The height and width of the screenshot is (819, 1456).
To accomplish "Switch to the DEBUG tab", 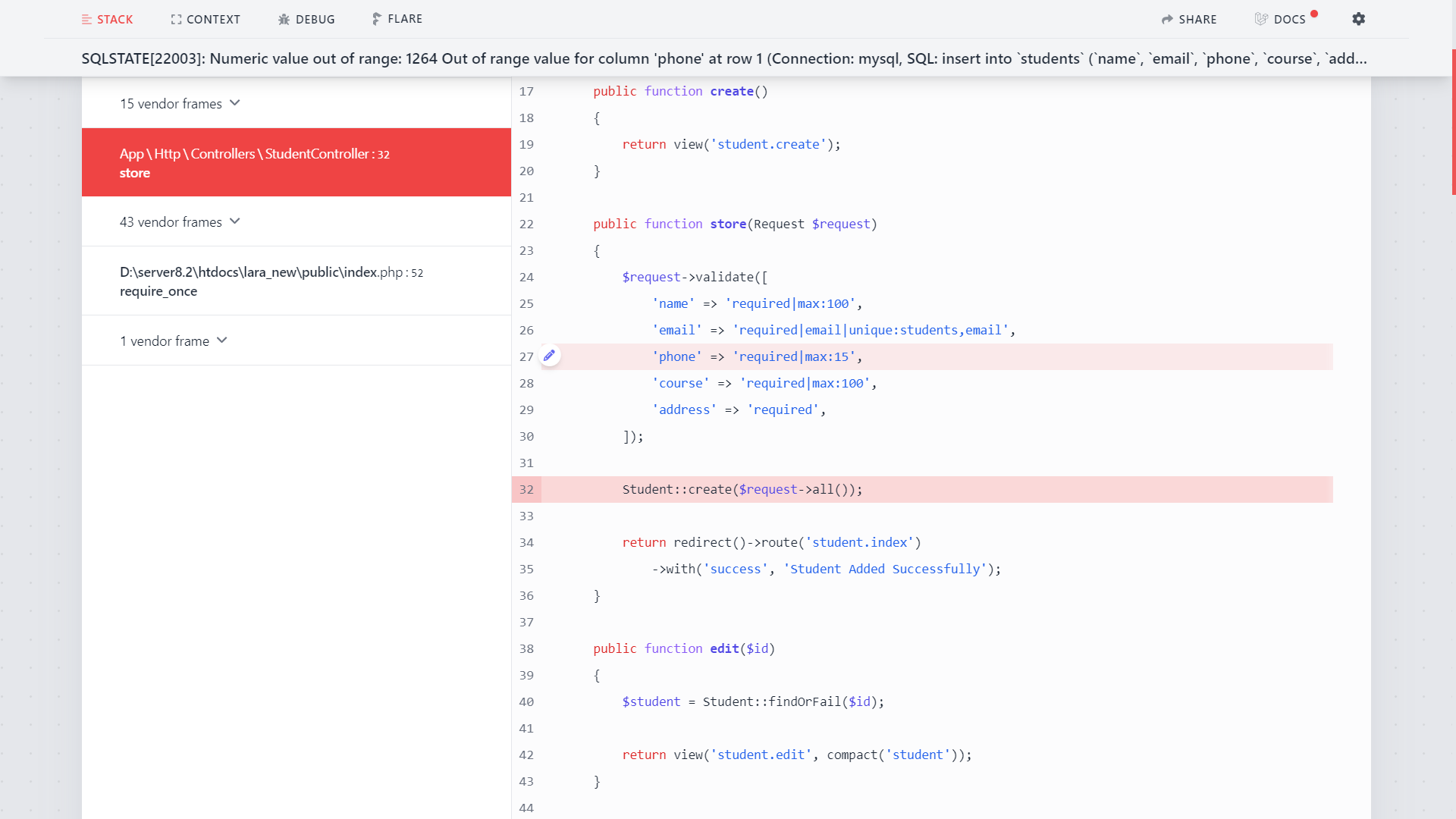I will pyautogui.click(x=306, y=19).
